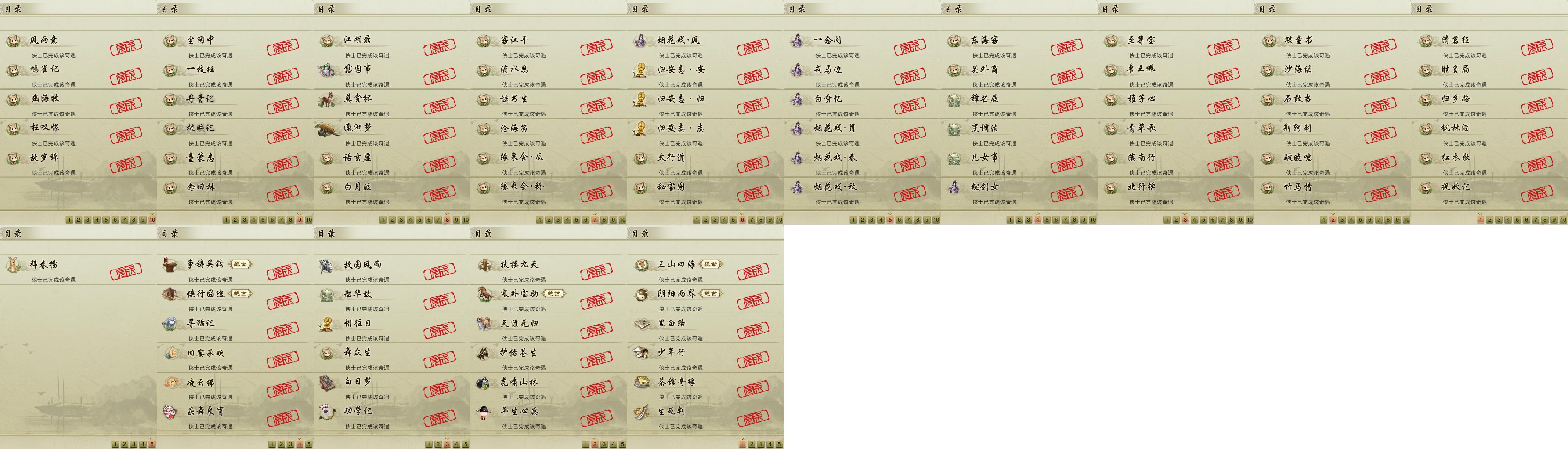Image resolution: width=1568 pixels, height=449 pixels.
Task: Open the 寻猫记 adventure entry
Action: (x=235, y=328)
